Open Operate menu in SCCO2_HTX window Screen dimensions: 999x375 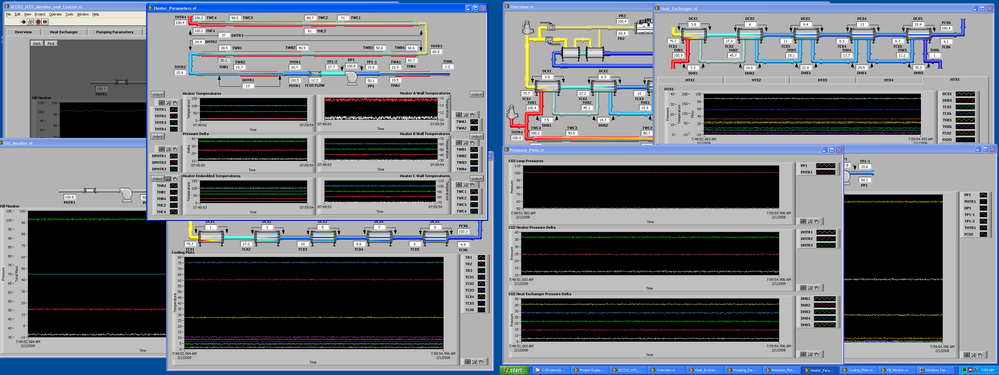pos(55,15)
